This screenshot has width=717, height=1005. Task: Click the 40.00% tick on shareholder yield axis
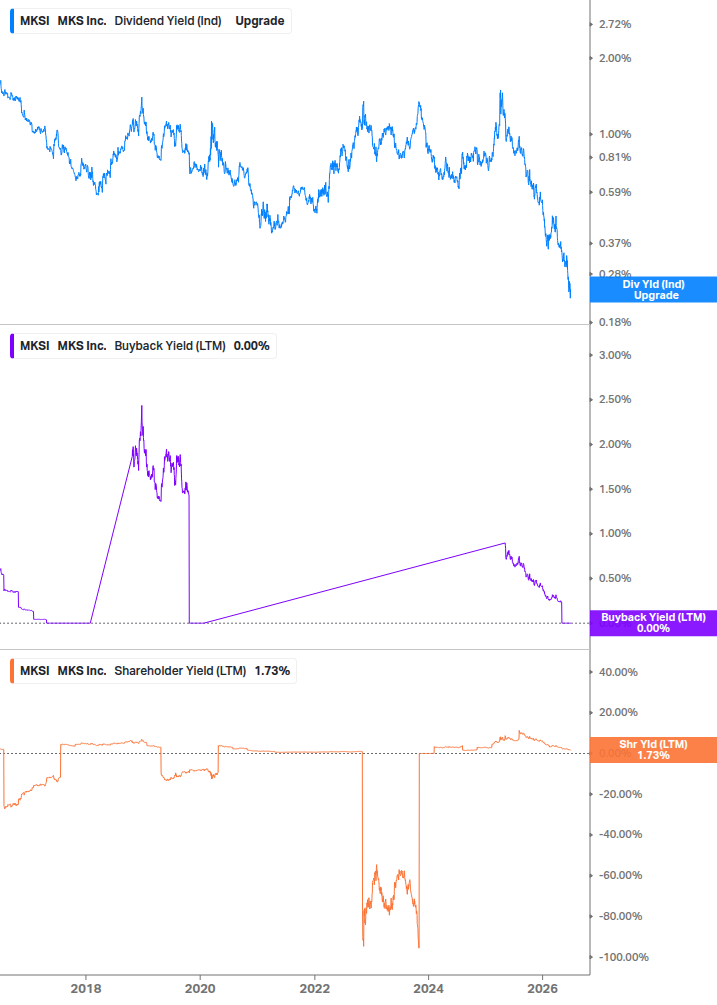(x=618, y=672)
